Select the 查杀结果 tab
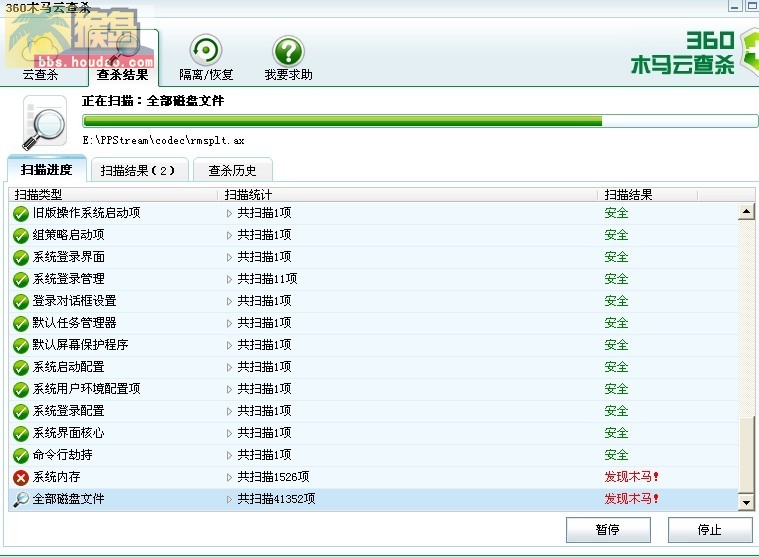 point(123,58)
